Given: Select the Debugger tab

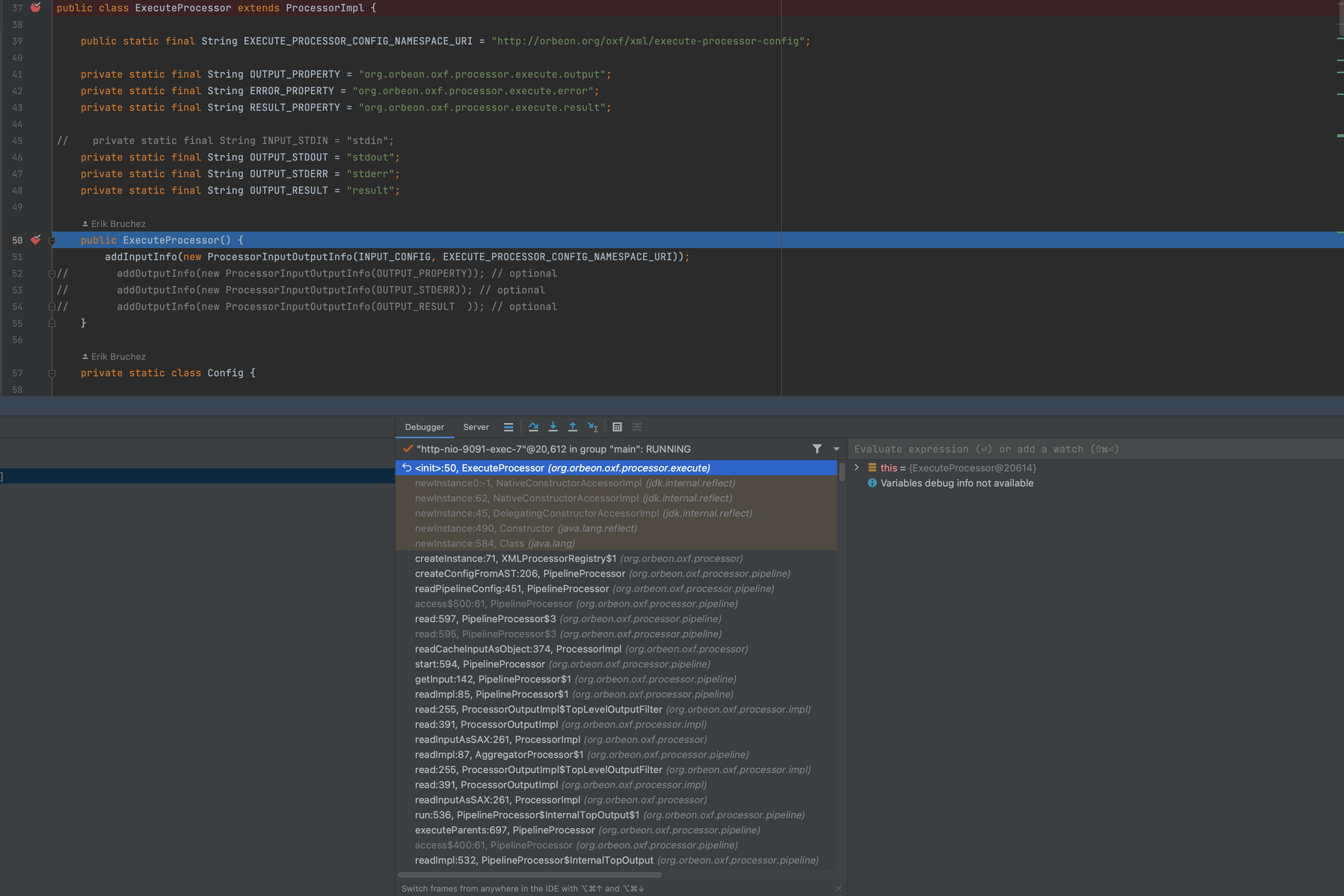Looking at the screenshot, I should coord(424,427).
